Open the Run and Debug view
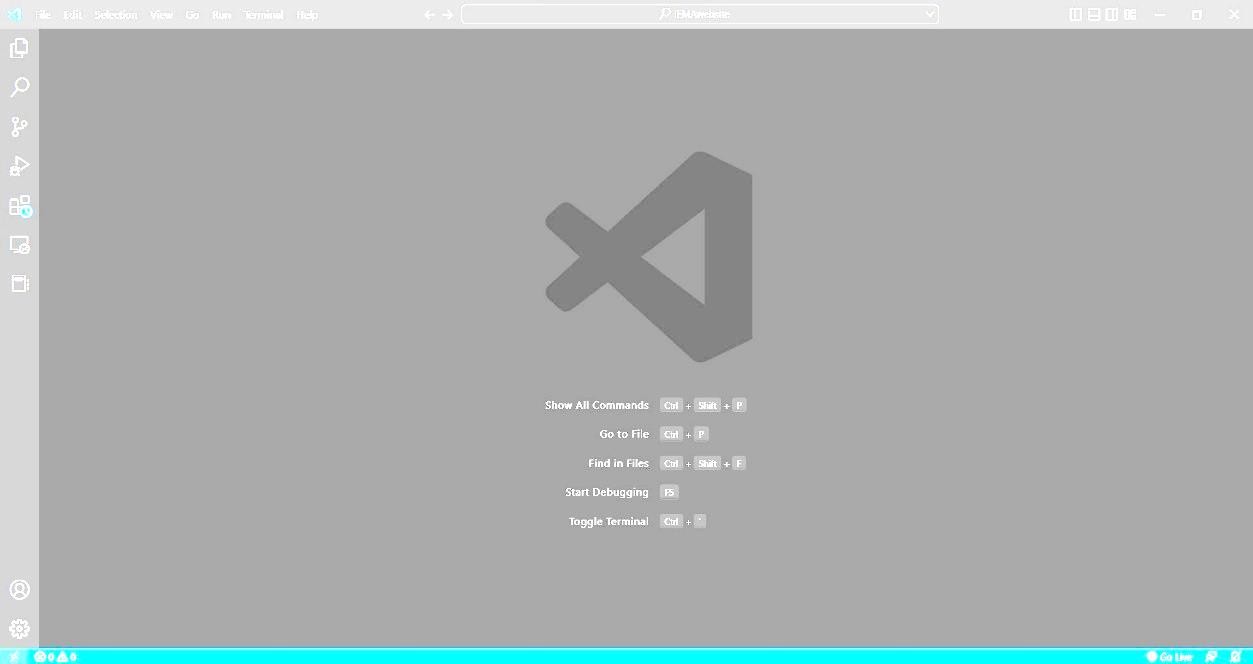Image resolution: width=1253 pixels, height=664 pixels. tap(19, 166)
